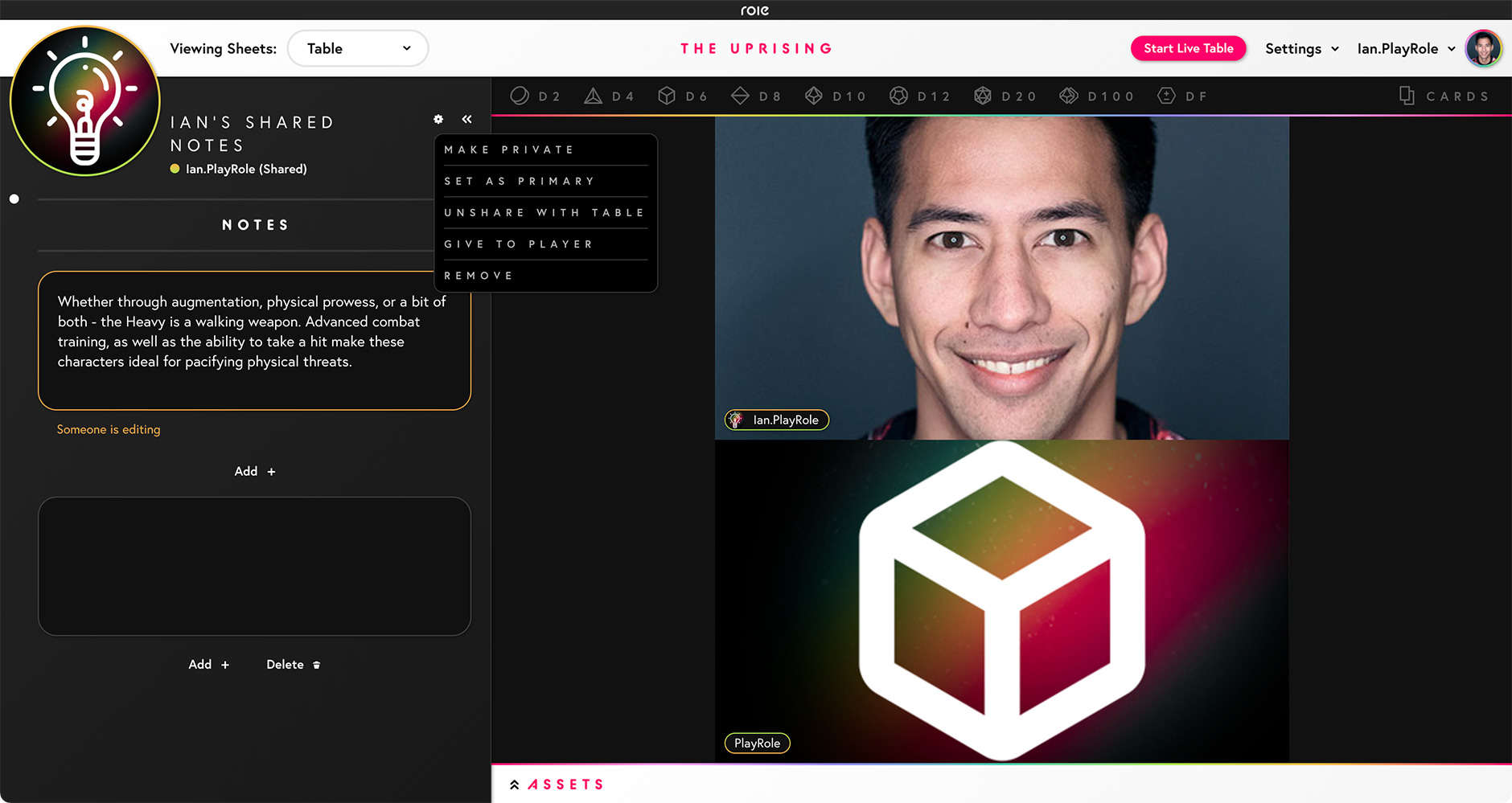The height and width of the screenshot is (803, 1512).
Task: Roll the D8 die
Action: click(755, 96)
